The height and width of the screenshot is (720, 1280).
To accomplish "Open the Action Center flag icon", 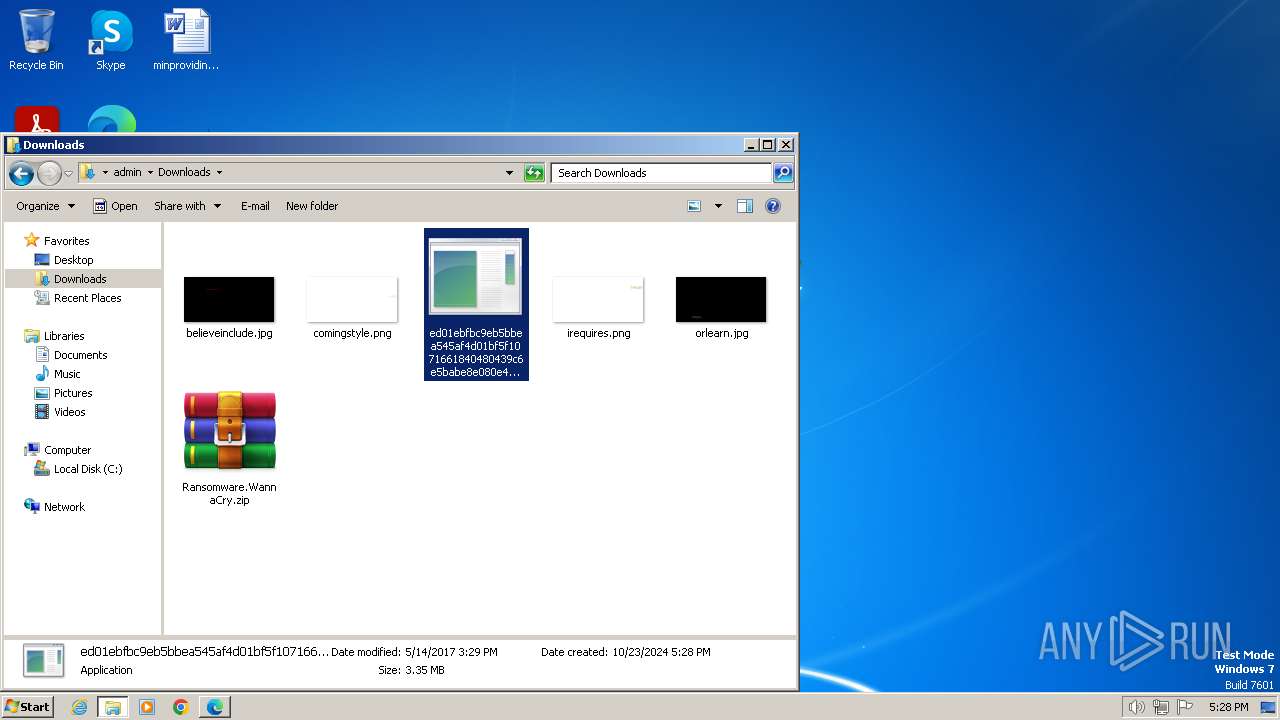I will click(1184, 707).
